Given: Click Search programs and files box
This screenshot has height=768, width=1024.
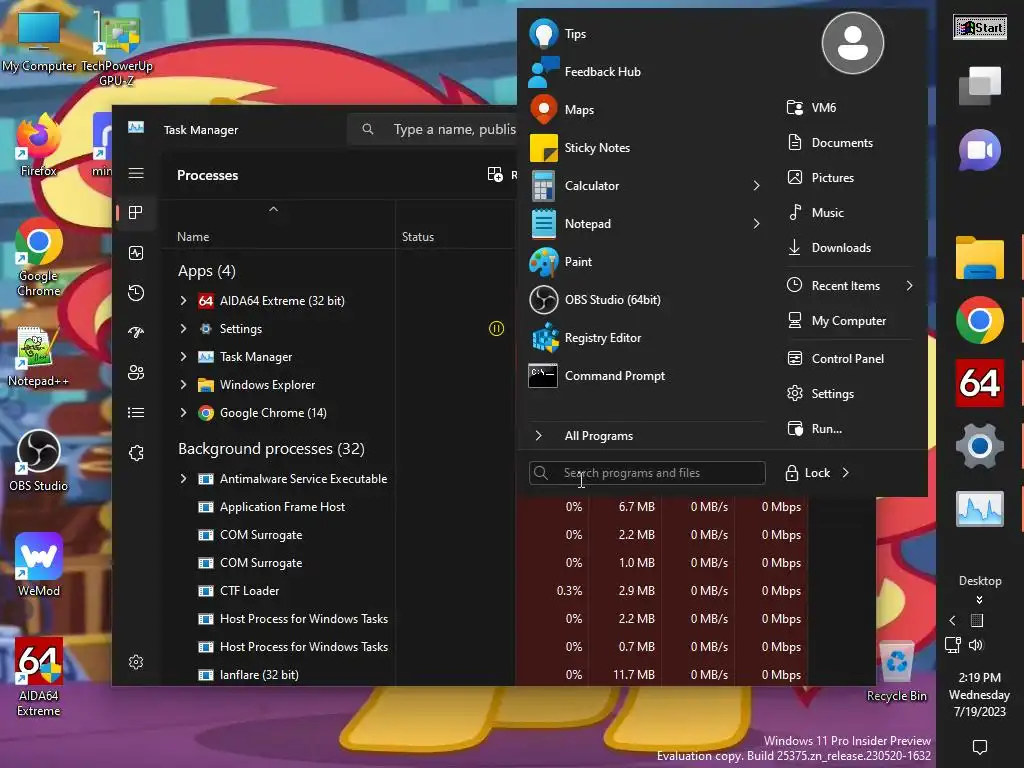Looking at the screenshot, I should 647,473.
